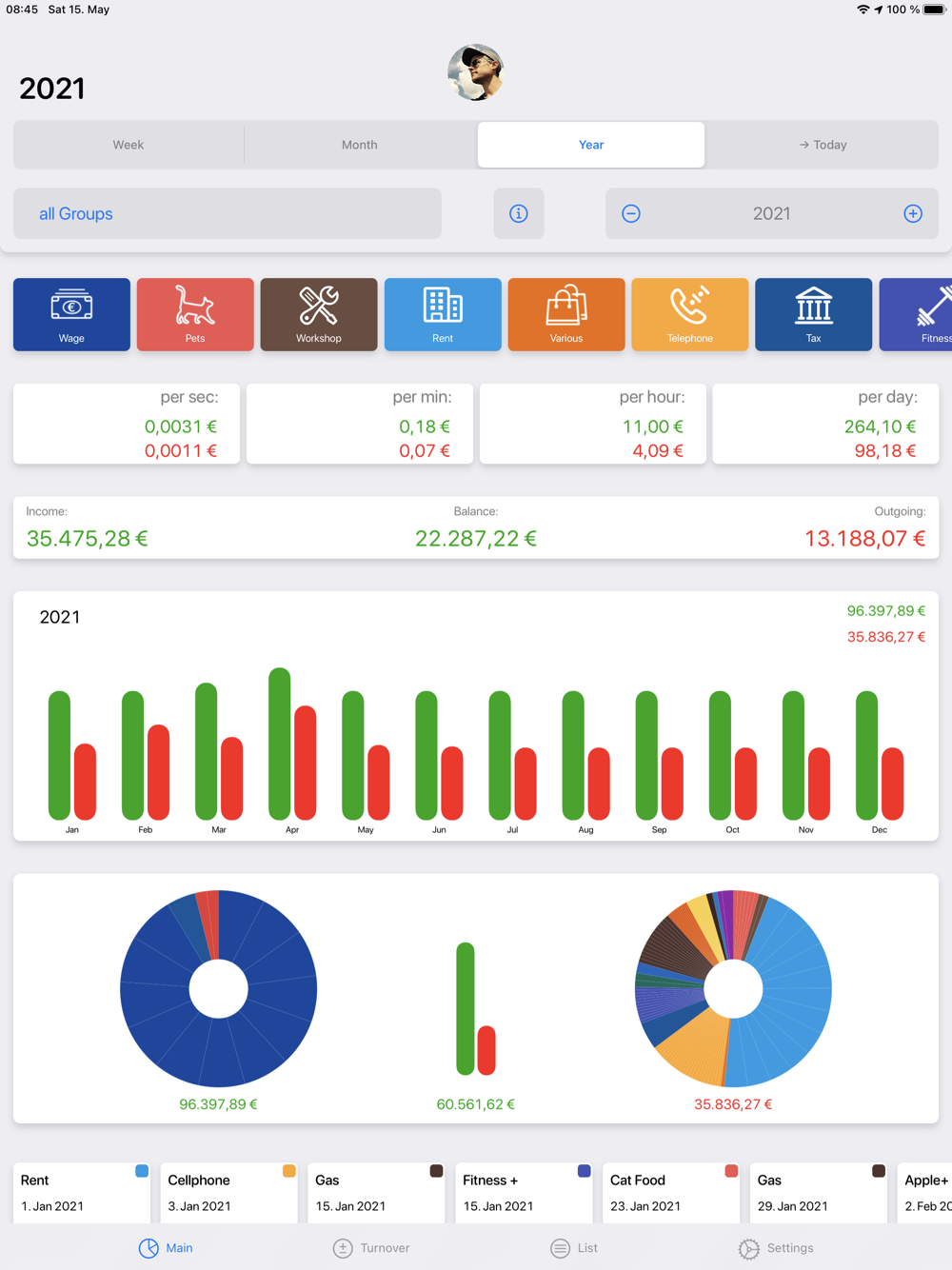Open the Main tab
The width and height of the screenshot is (952, 1270).
pos(166,1248)
